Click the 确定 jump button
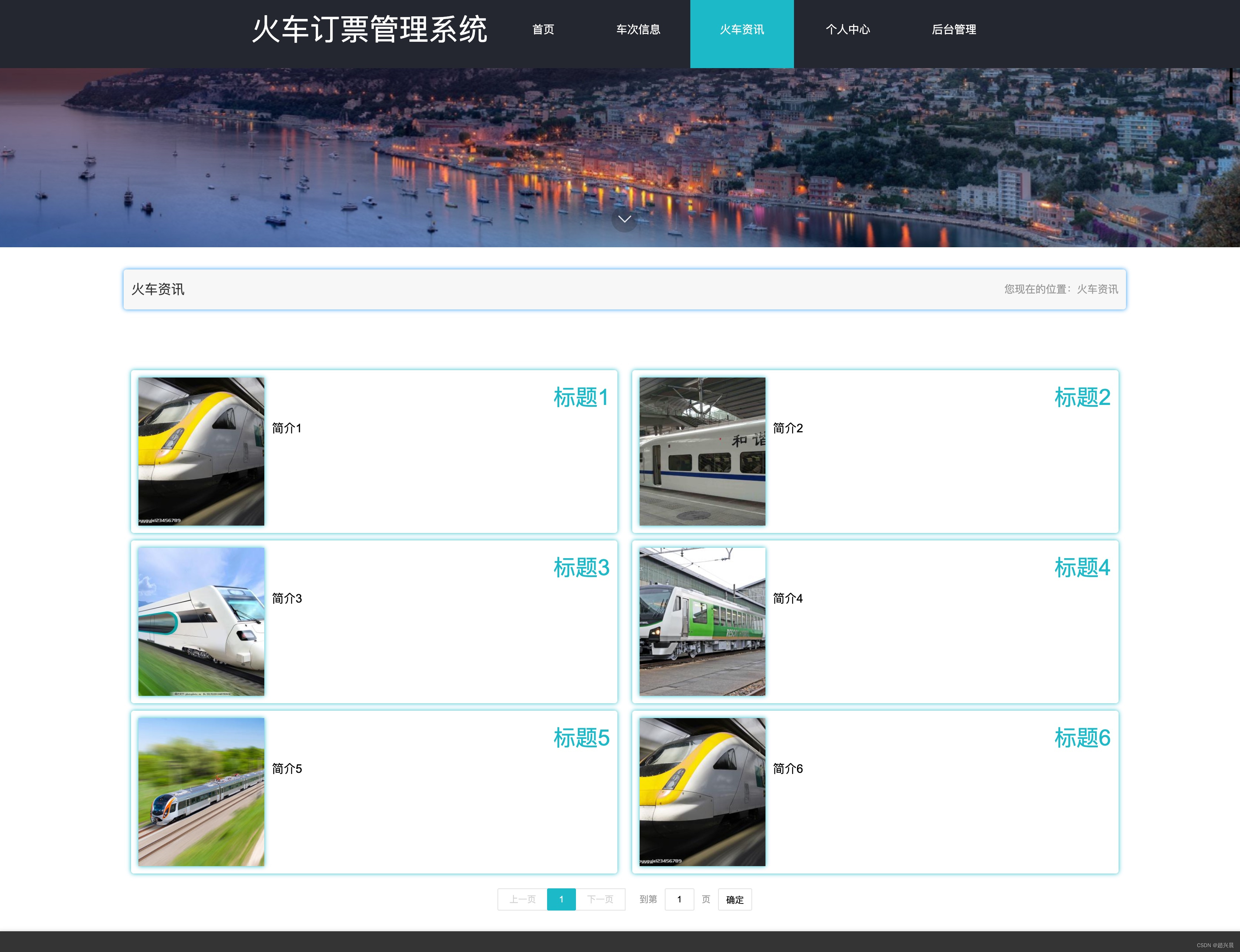Viewport: 1240px width, 952px height. click(734, 899)
